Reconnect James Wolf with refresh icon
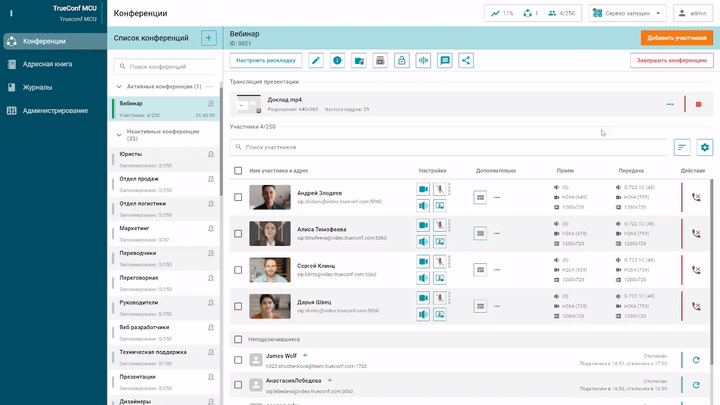Viewport: 720px width, 405px height. point(696,360)
